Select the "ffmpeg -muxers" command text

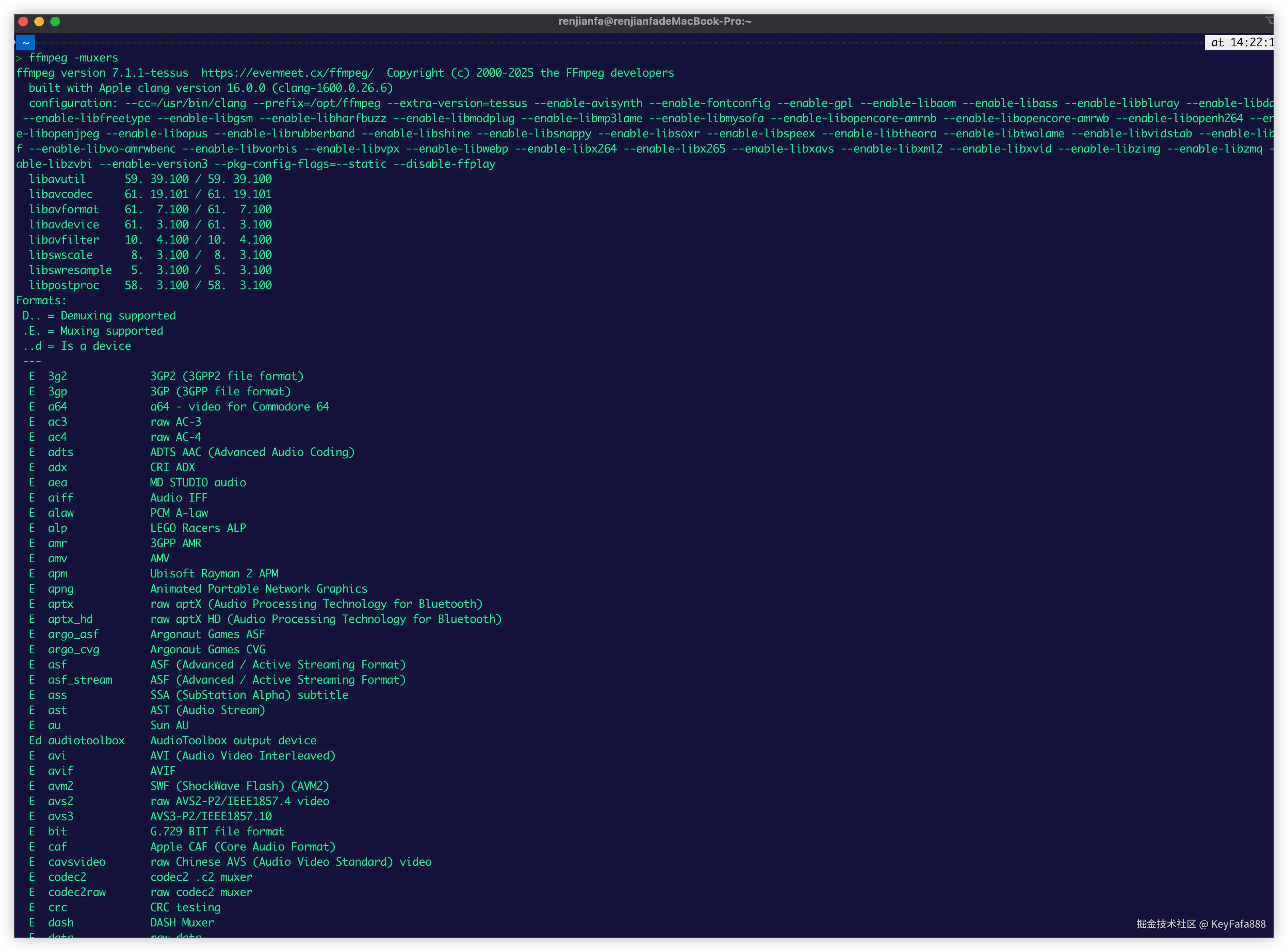(x=74, y=58)
